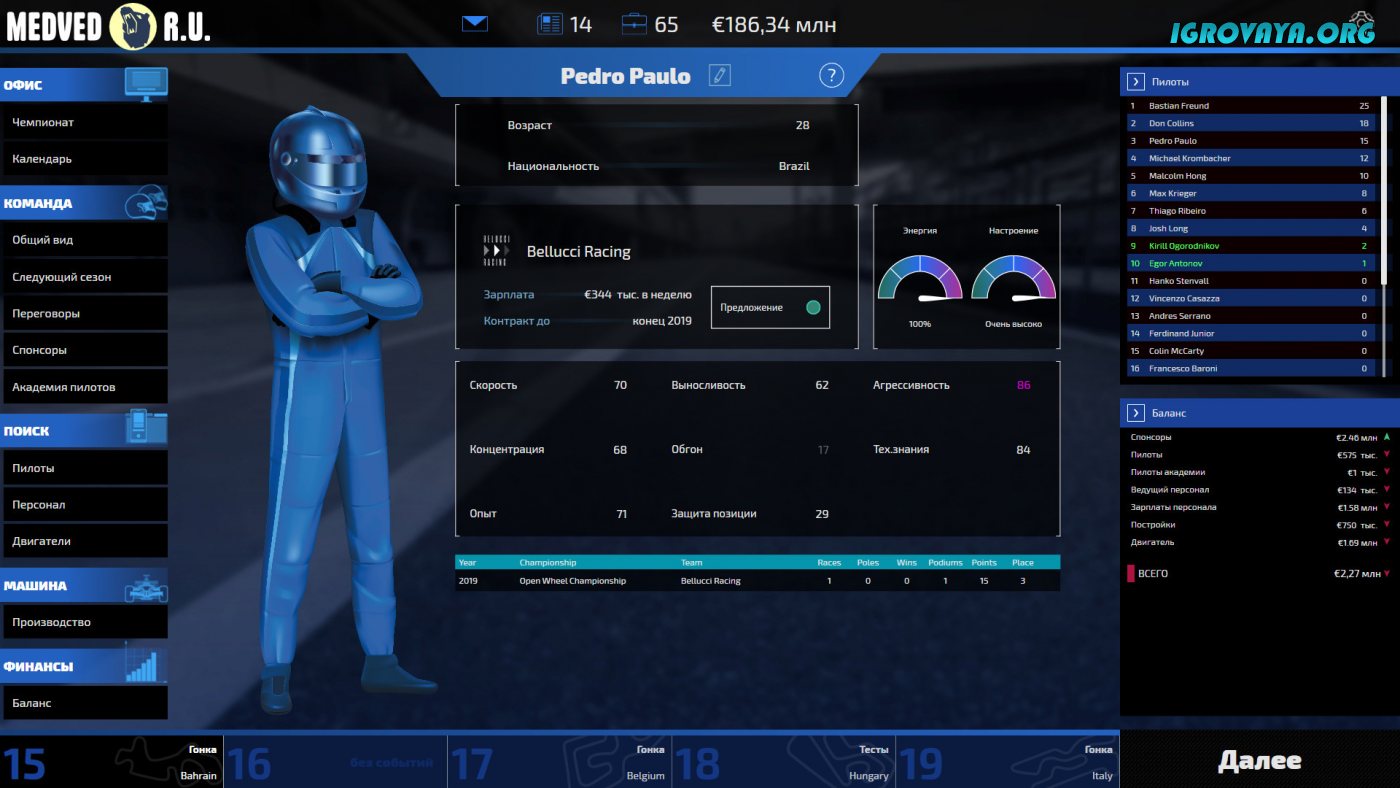Select the day 17 Belgium race in calendar
Viewport: 1400px width, 788px height.
pos(559,763)
